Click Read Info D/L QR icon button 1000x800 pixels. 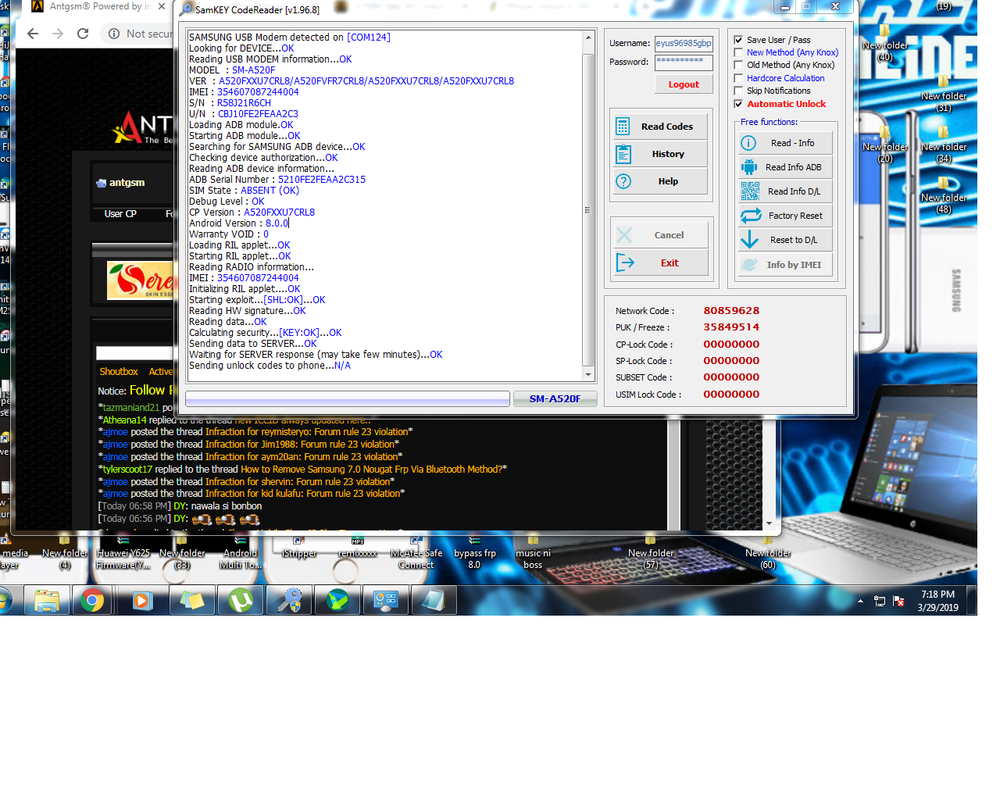[x=784, y=191]
